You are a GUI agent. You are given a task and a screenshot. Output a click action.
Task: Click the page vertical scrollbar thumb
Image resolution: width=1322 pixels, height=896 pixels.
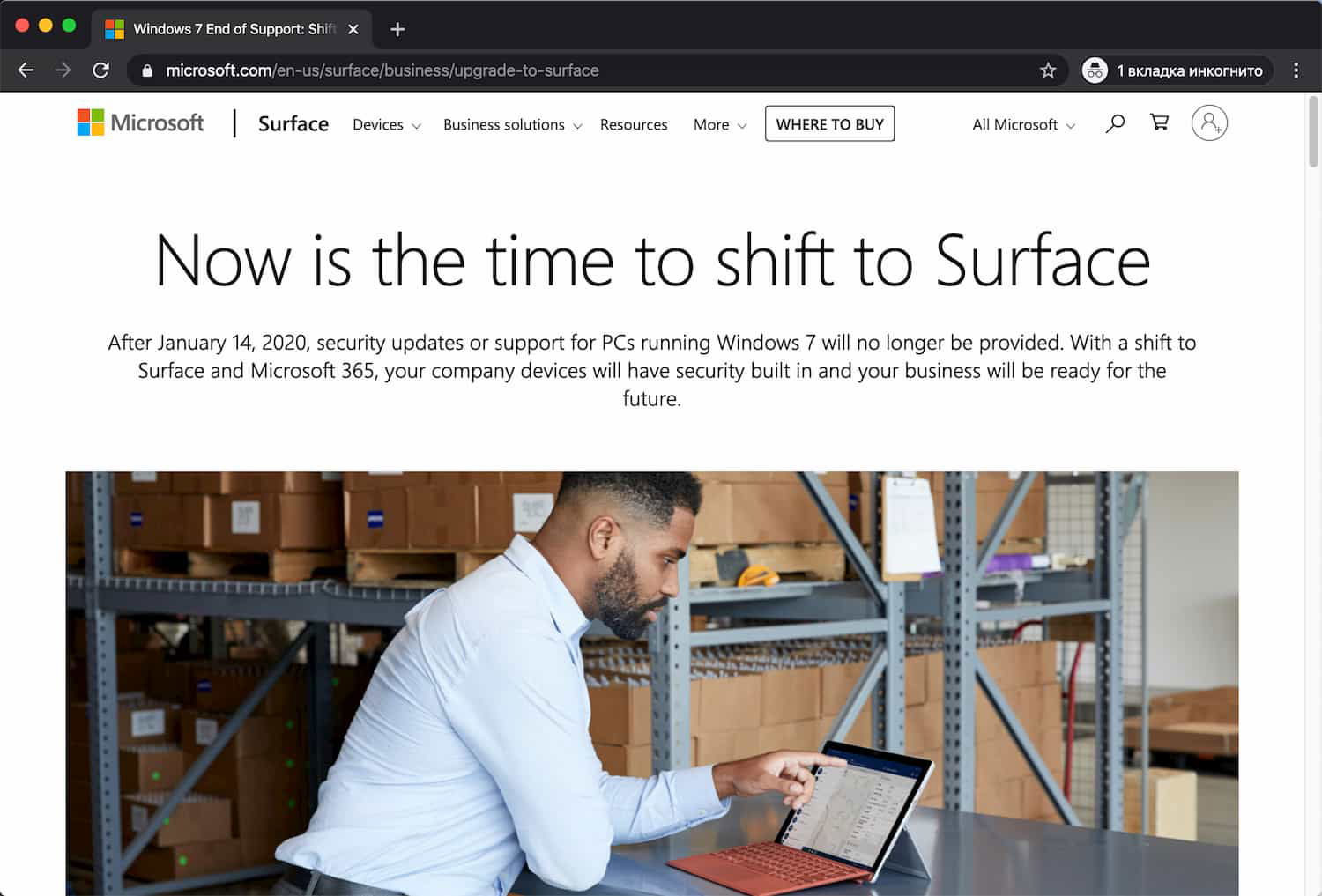[1313, 132]
